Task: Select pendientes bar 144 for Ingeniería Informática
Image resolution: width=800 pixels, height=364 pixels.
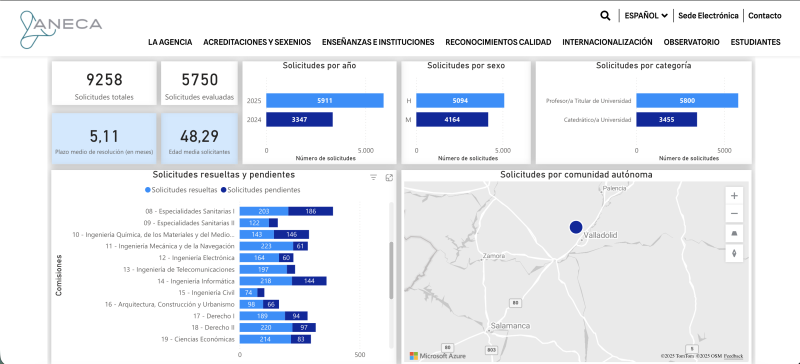Action: tap(309, 281)
